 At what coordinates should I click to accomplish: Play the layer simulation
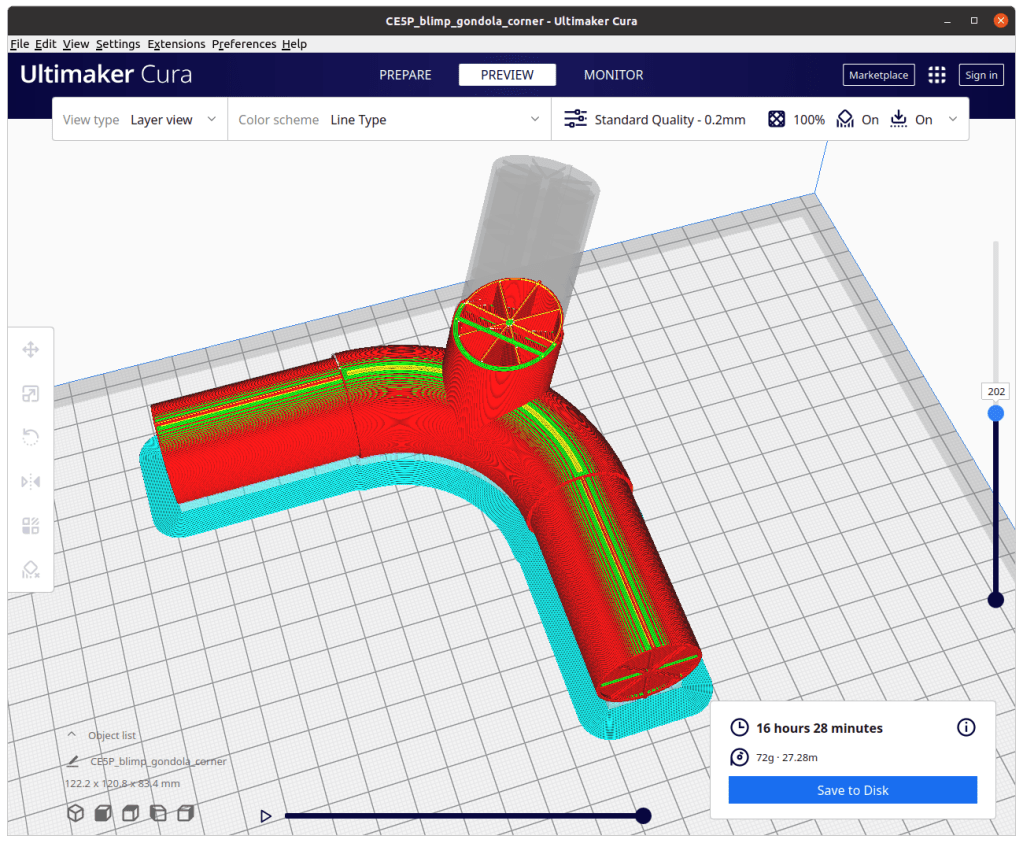(x=266, y=816)
